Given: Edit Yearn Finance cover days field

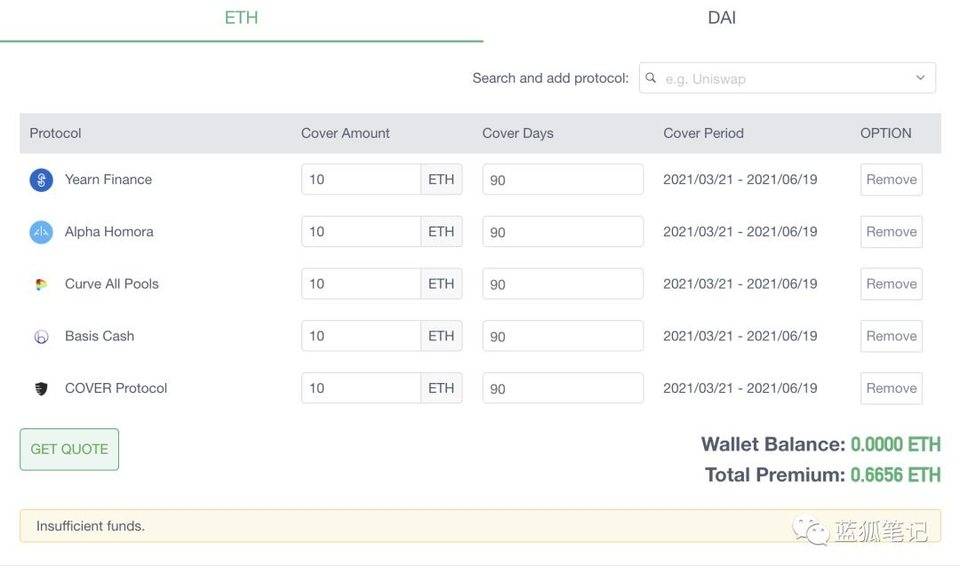Looking at the screenshot, I should pyautogui.click(x=563, y=179).
